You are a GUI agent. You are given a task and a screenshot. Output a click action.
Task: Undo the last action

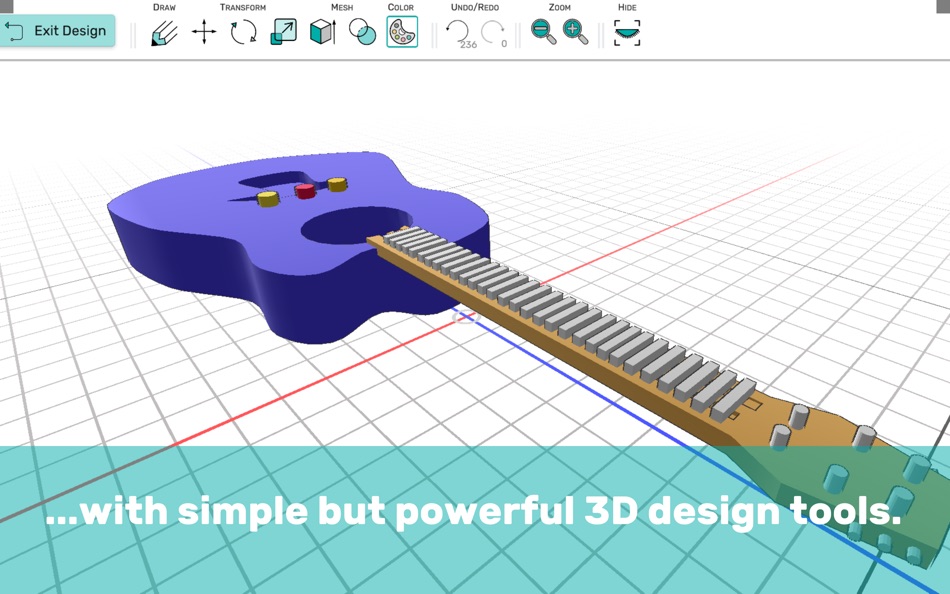pyautogui.click(x=459, y=32)
